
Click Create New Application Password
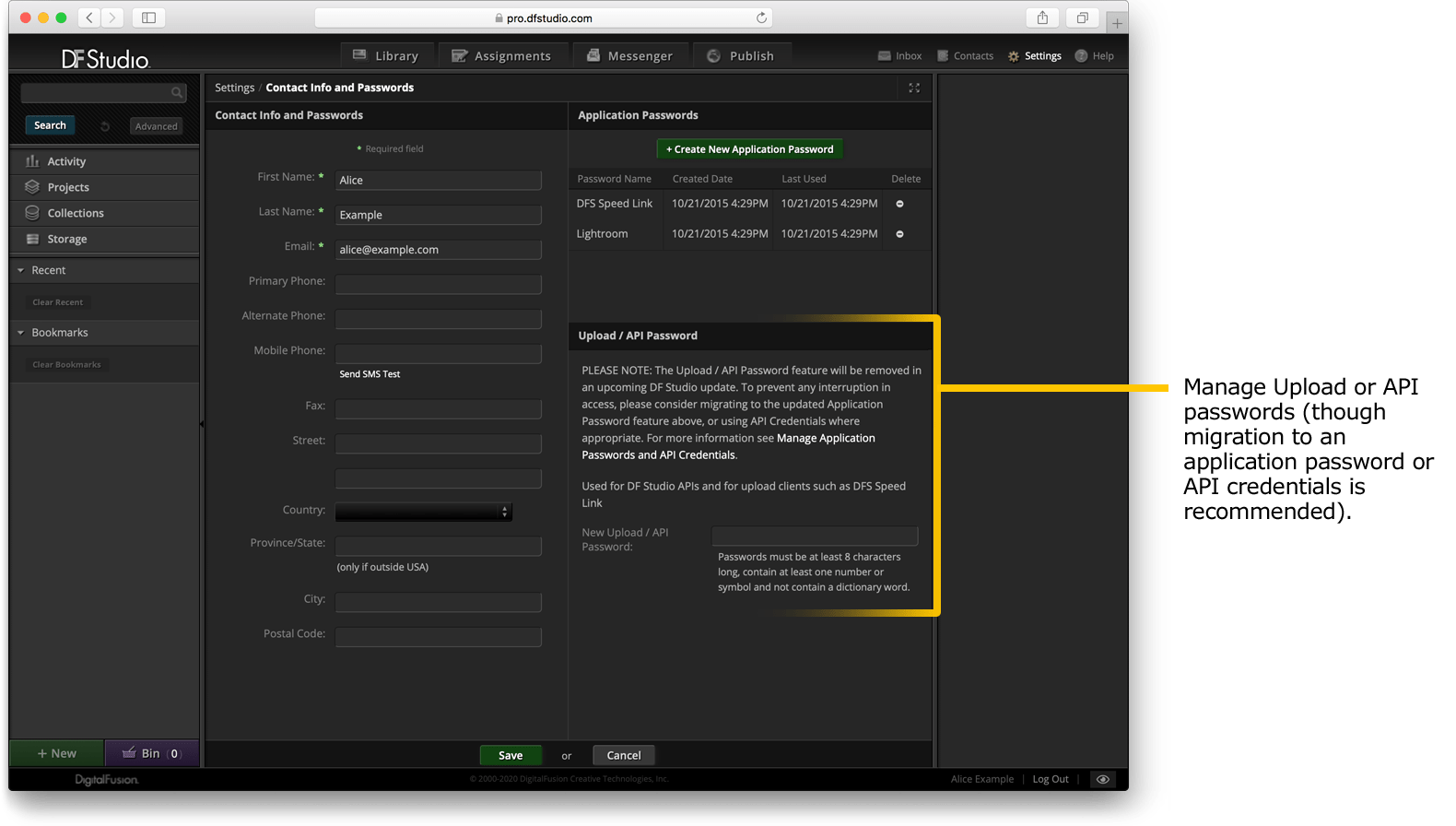749,149
